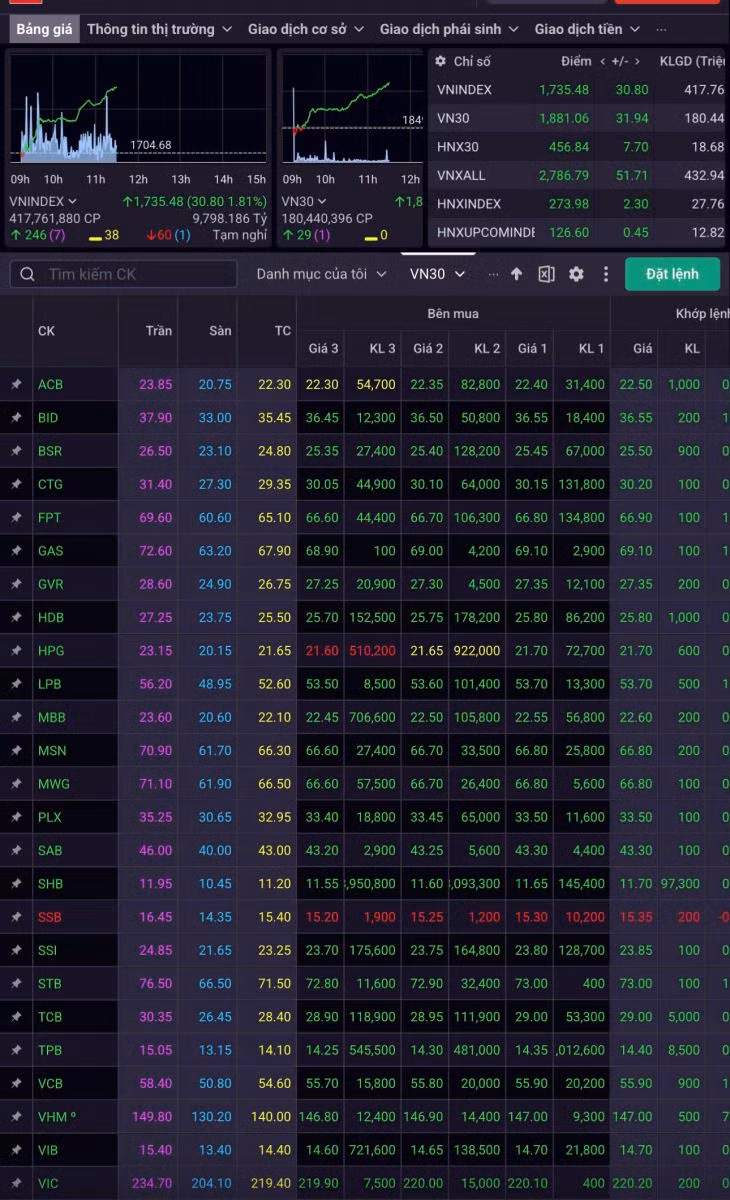Click the Excel export icon
730x1200 pixels.
[x=546, y=274]
